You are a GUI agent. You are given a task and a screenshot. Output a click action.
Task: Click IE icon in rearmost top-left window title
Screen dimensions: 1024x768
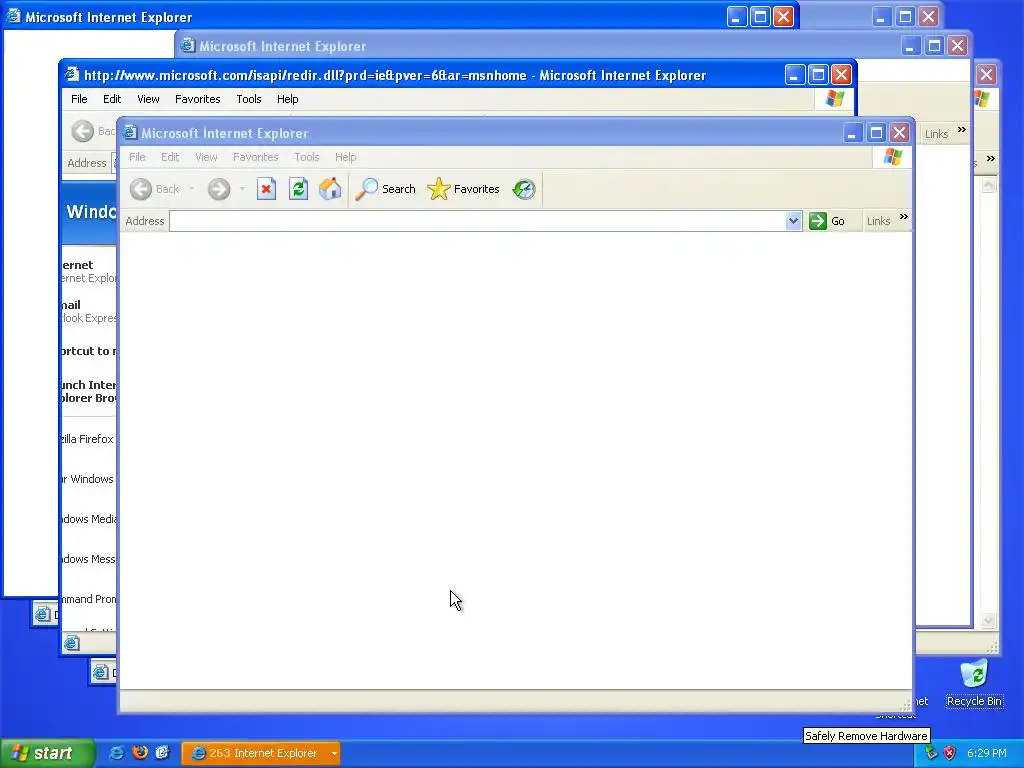13,16
